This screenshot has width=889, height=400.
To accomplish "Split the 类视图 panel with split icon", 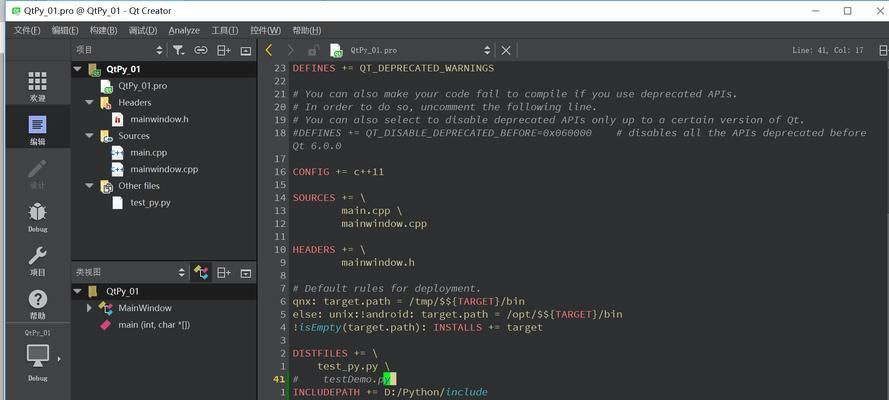I will tap(223, 273).
